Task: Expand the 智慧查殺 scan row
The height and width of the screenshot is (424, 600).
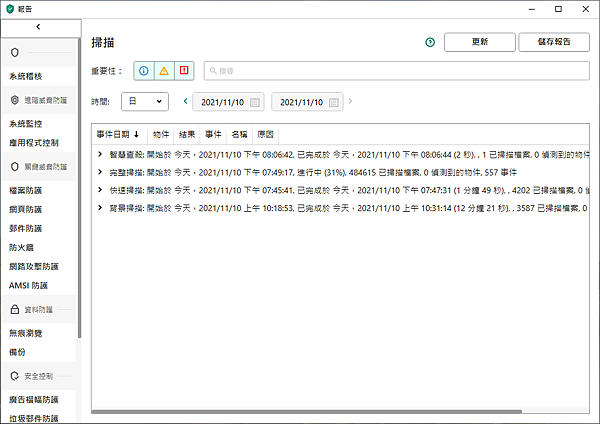Action: [x=100, y=154]
